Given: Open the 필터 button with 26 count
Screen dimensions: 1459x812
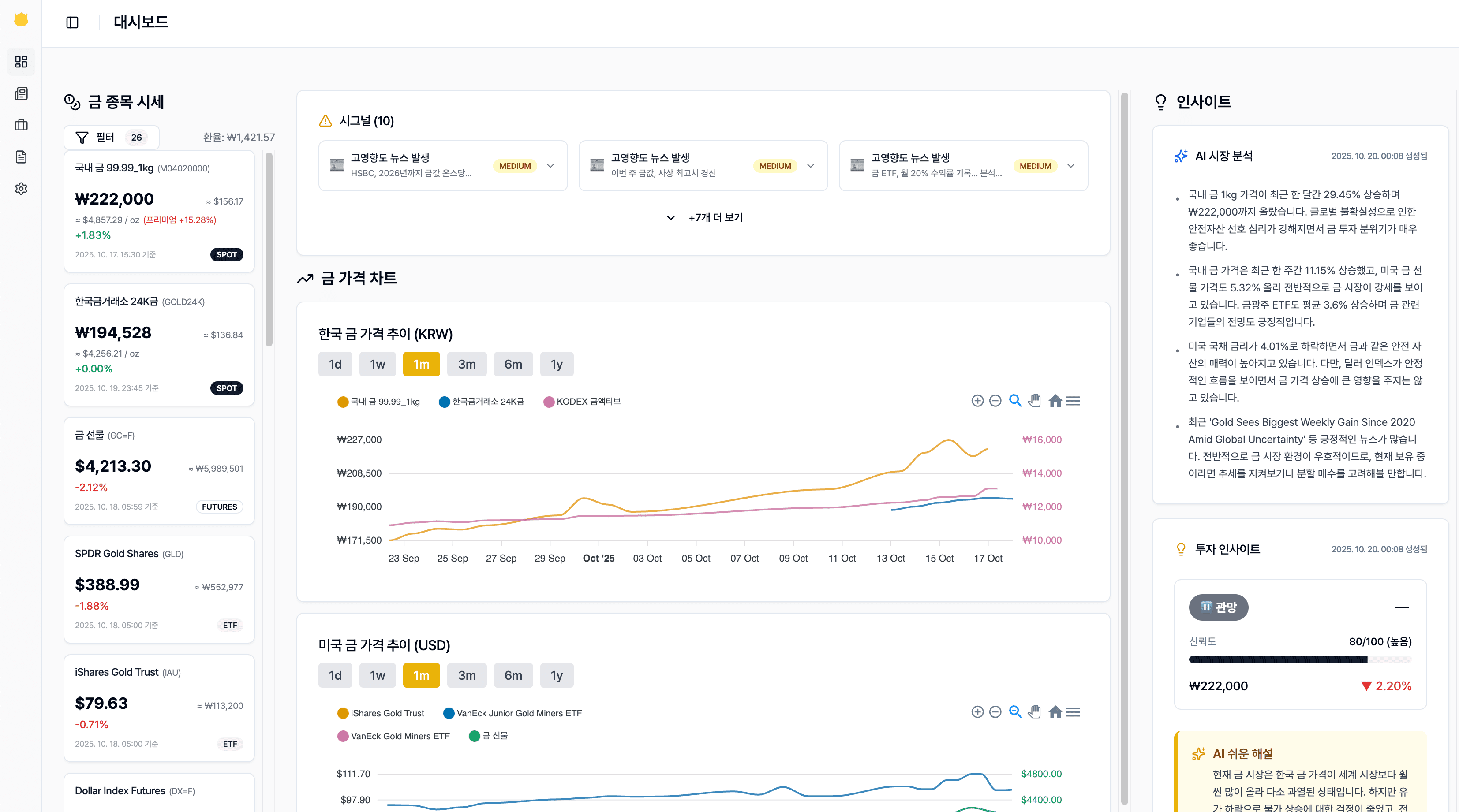Looking at the screenshot, I should (x=111, y=137).
